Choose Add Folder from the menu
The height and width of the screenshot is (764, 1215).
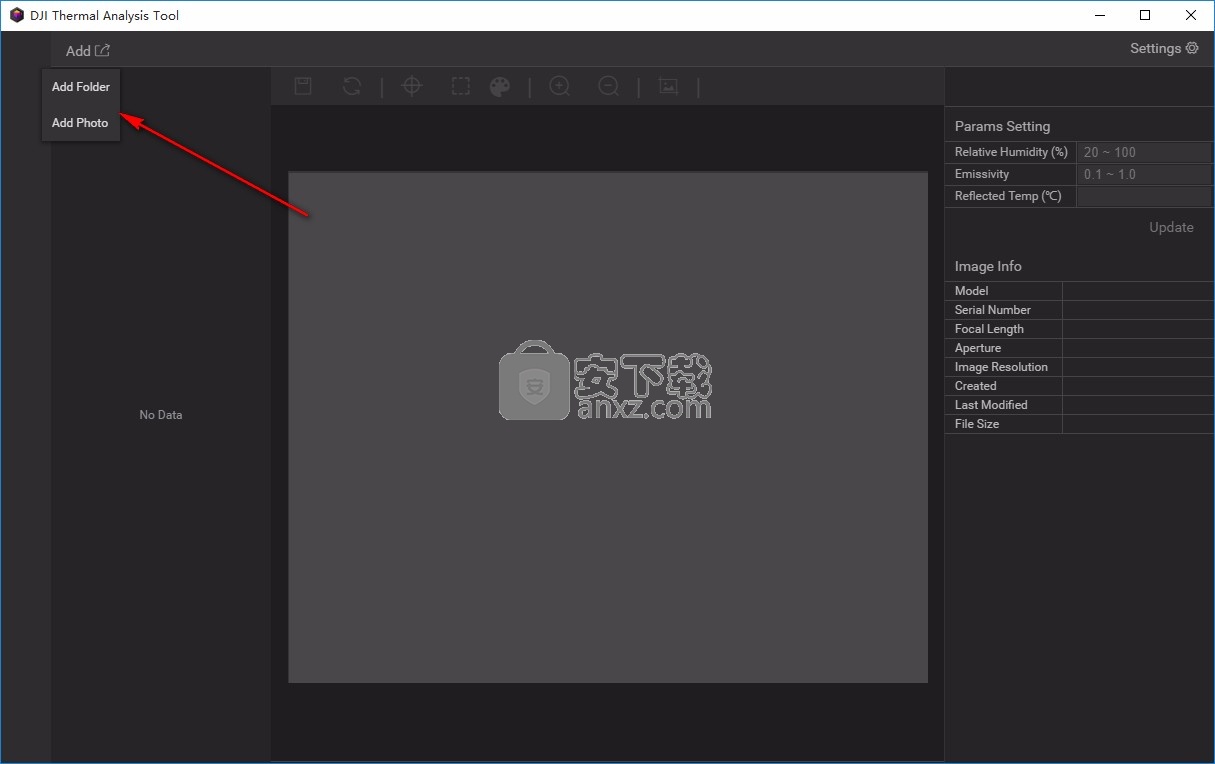click(x=81, y=87)
